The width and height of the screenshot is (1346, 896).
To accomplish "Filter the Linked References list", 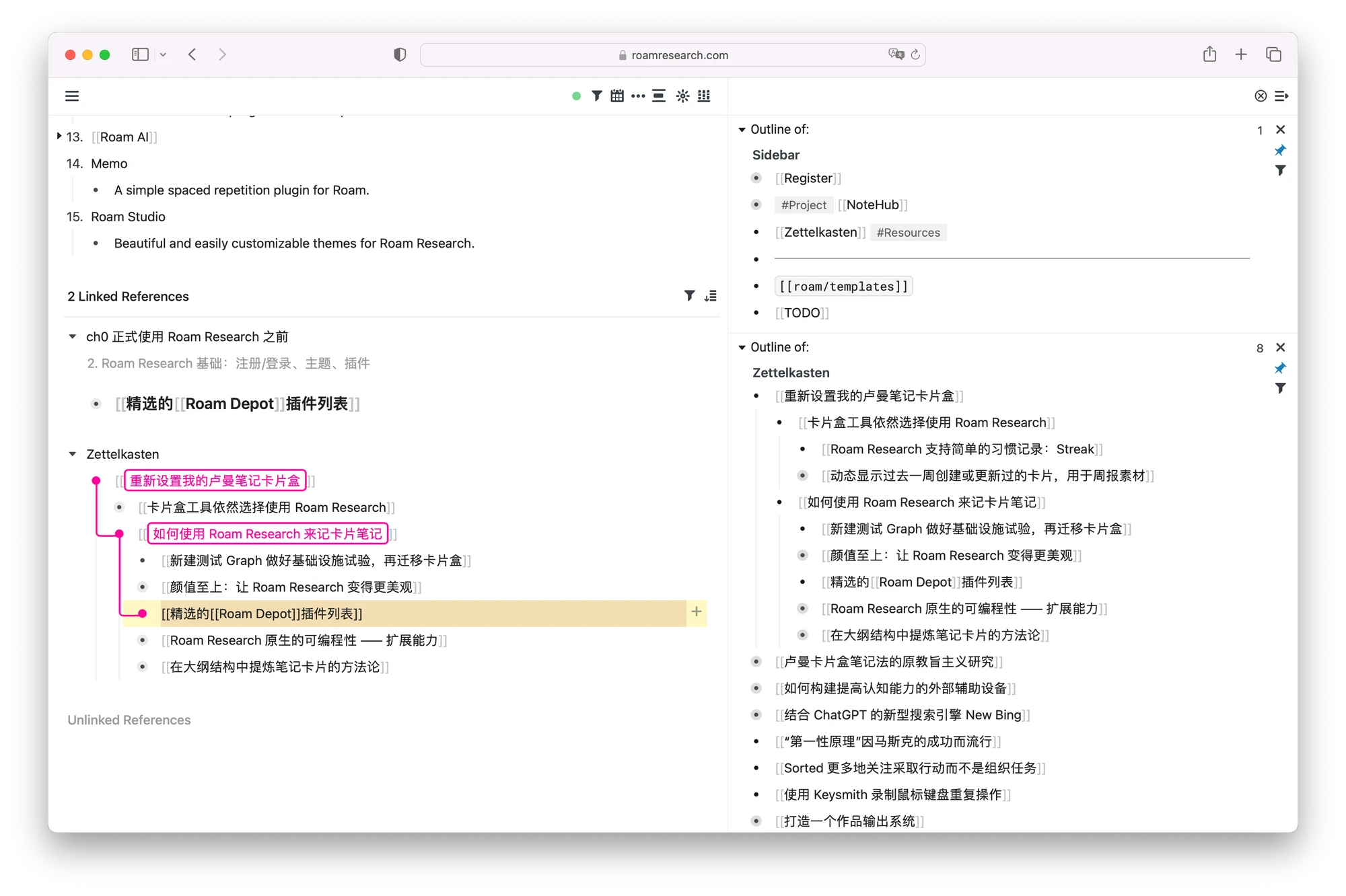I will [689, 296].
